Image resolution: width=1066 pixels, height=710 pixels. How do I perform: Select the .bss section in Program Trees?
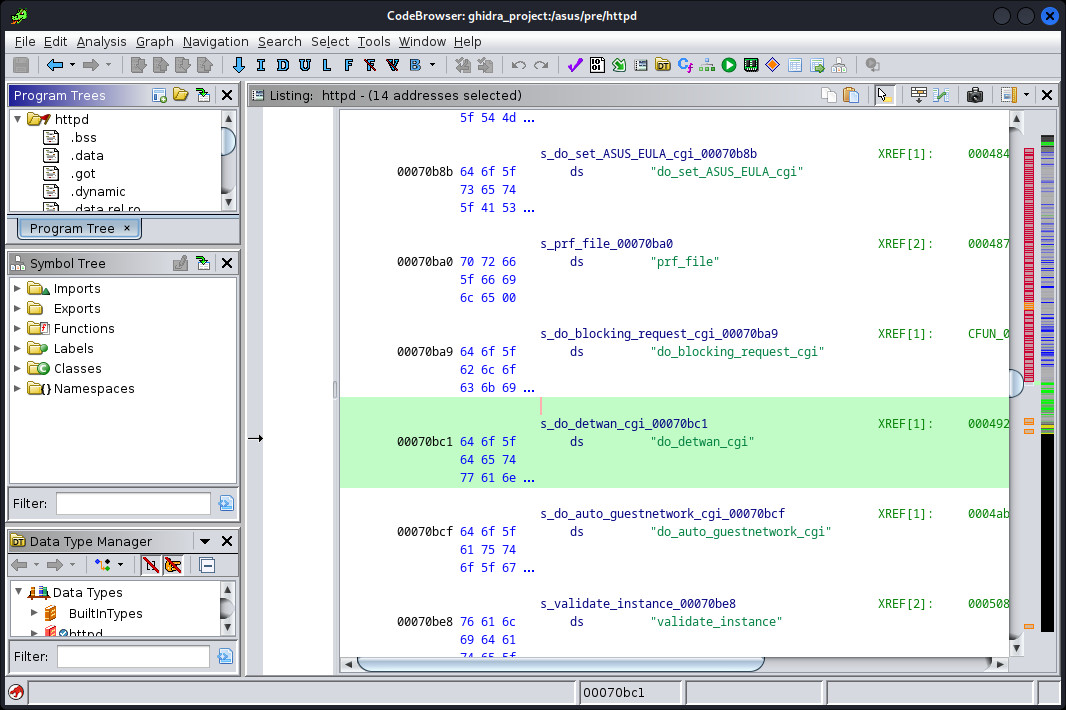83,137
